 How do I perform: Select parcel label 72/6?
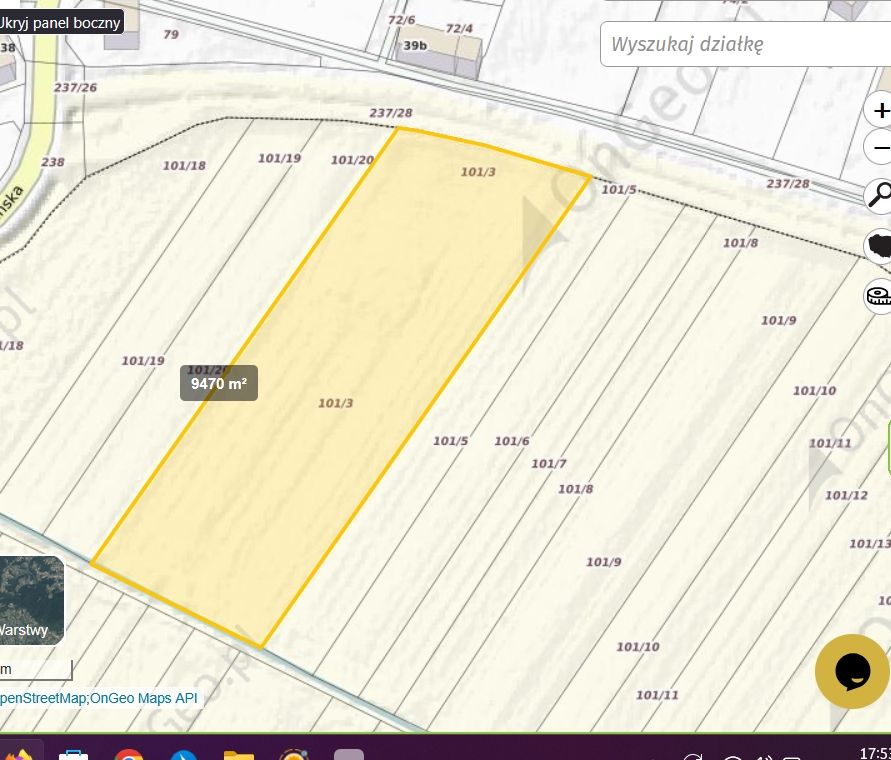coord(402,20)
